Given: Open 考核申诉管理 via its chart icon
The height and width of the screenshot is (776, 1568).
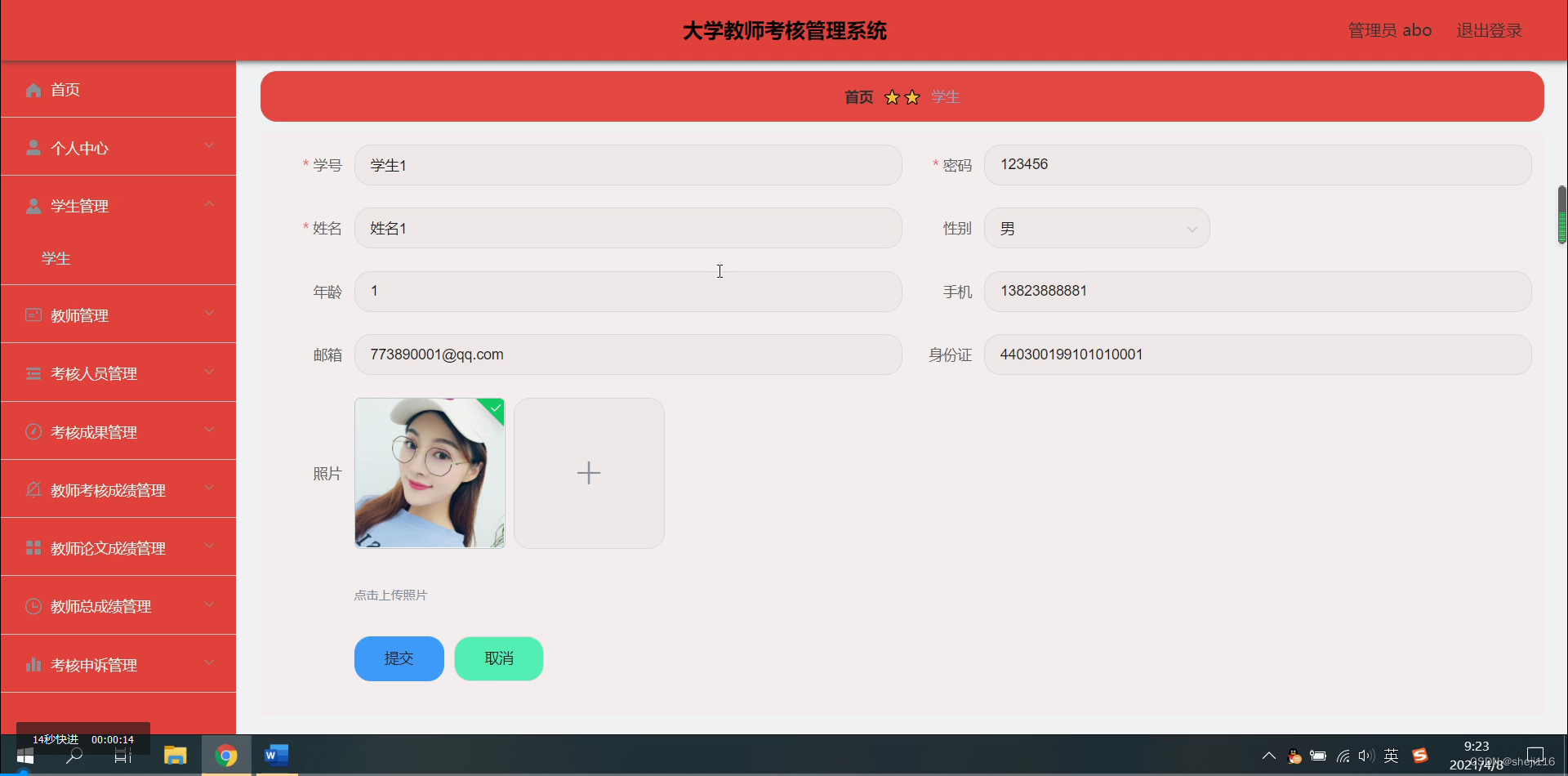Looking at the screenshot, I should pyautogui.click(x=33, y=664).
